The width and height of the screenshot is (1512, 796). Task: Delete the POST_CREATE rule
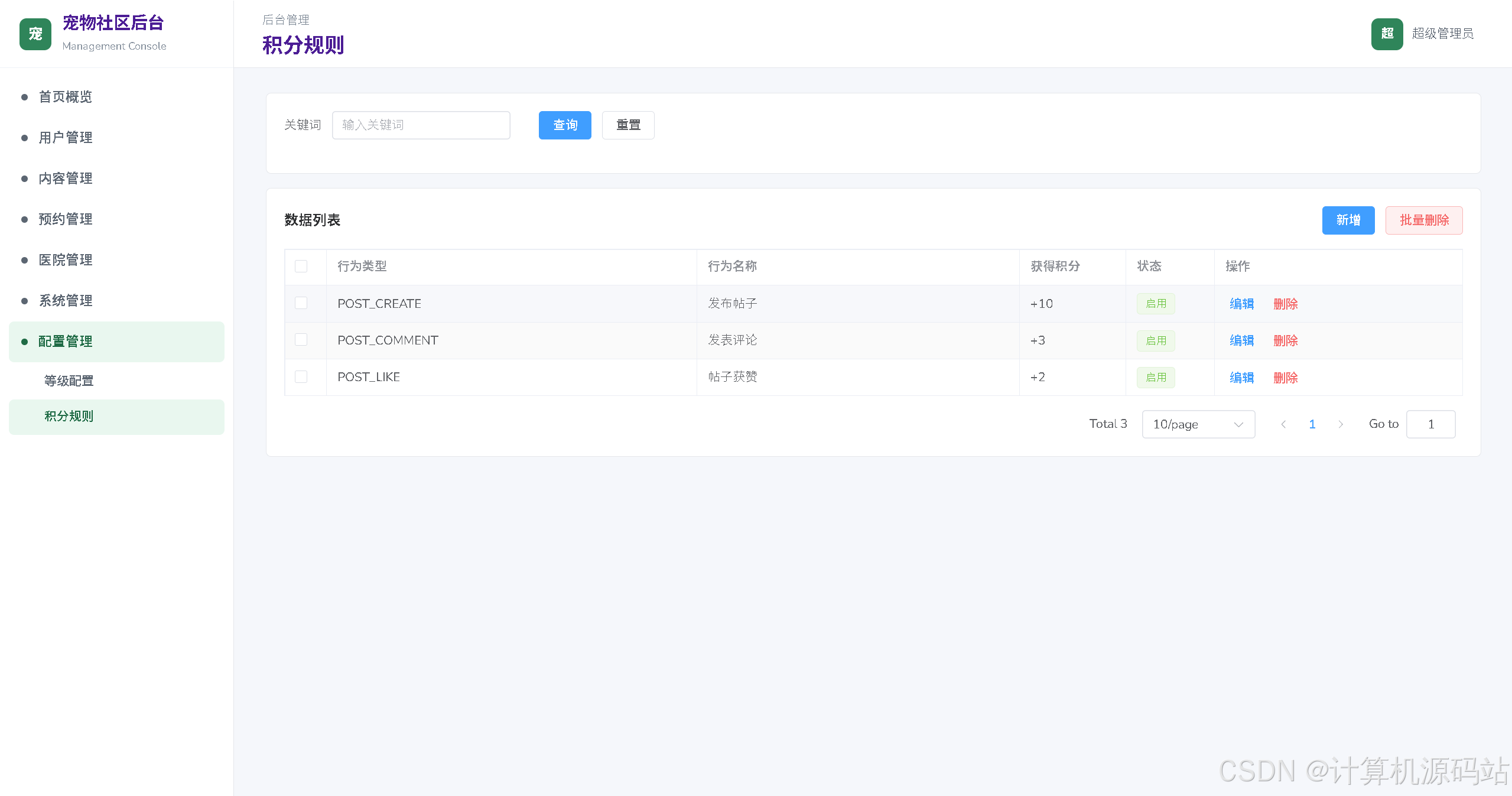1285,304
